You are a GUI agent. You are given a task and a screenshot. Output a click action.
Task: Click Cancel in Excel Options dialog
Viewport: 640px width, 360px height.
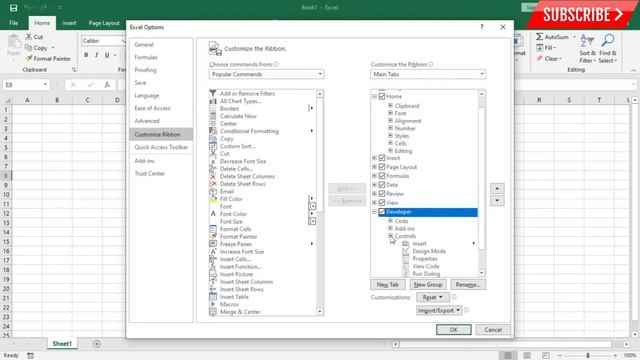(x=493, y=329)
